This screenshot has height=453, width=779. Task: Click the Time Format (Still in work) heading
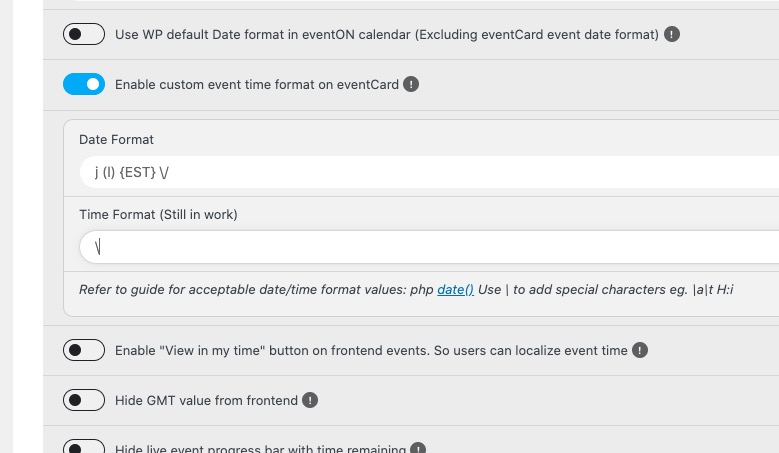point(158,215)
